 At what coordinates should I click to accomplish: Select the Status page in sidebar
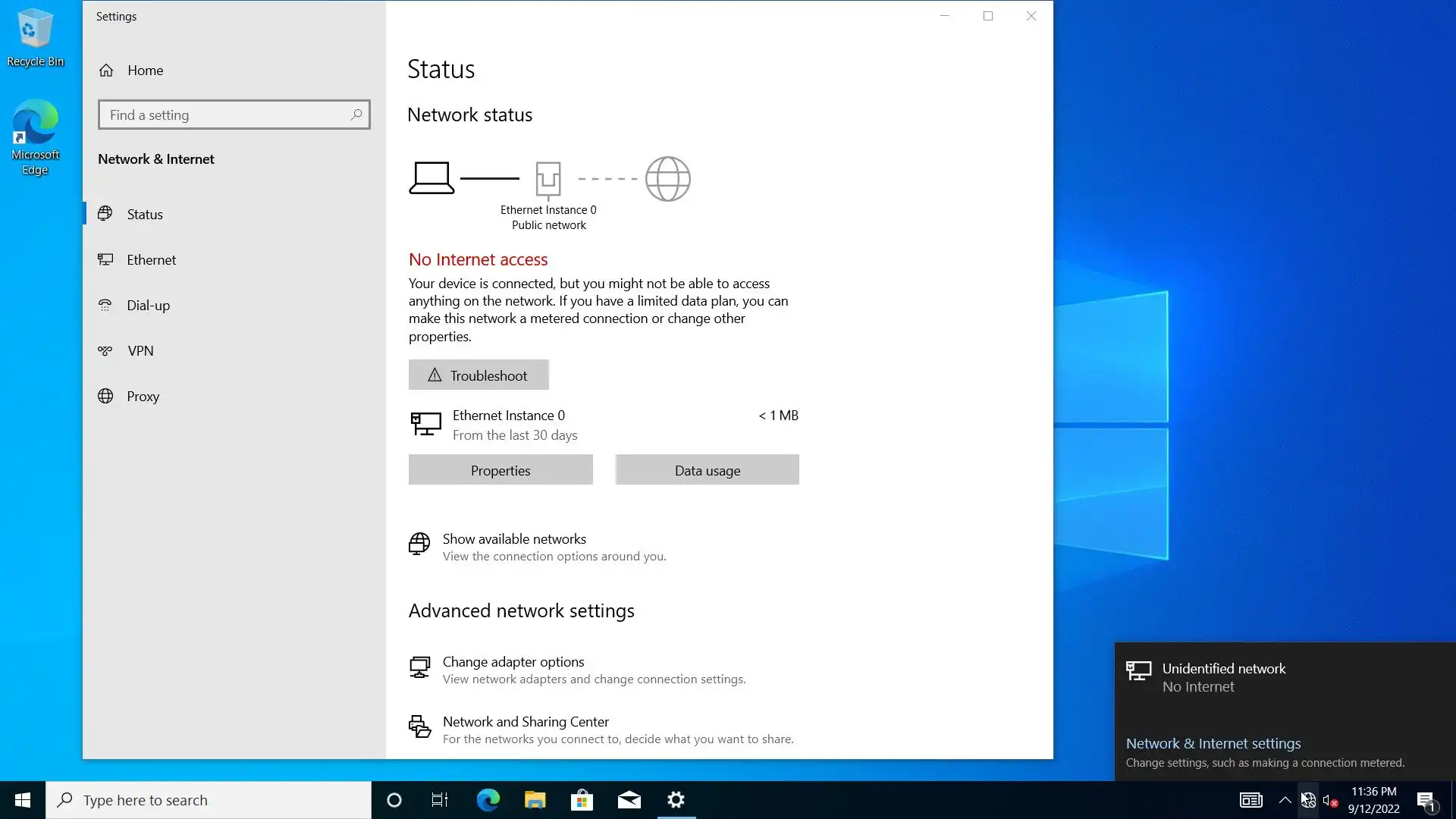click(145, 215)
